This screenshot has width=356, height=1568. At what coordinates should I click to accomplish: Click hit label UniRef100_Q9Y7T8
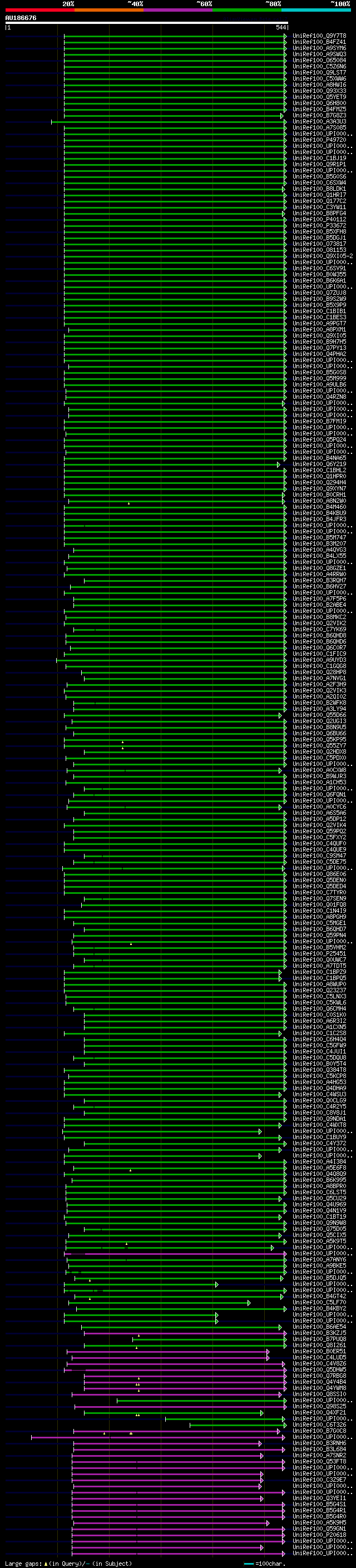[319, 36]
